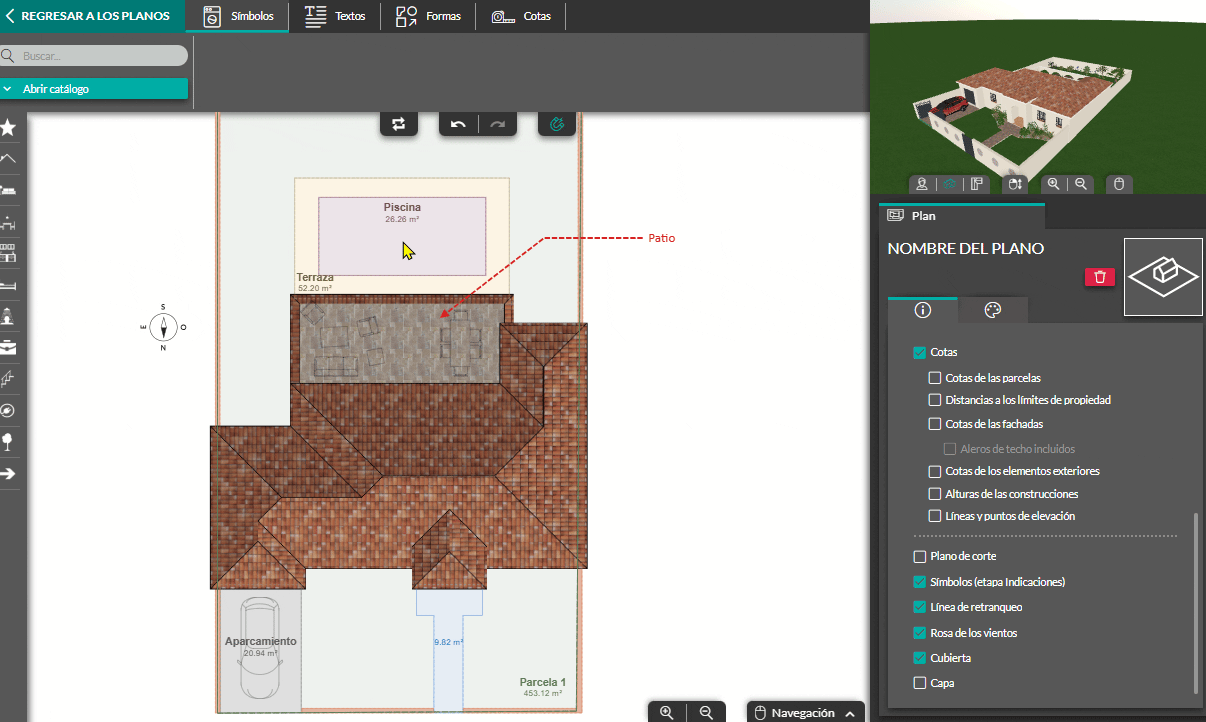Viewport: 1206px width, 722px height.
Task: Click the favorites star icon in the sidebar
Action: (8, 127)
